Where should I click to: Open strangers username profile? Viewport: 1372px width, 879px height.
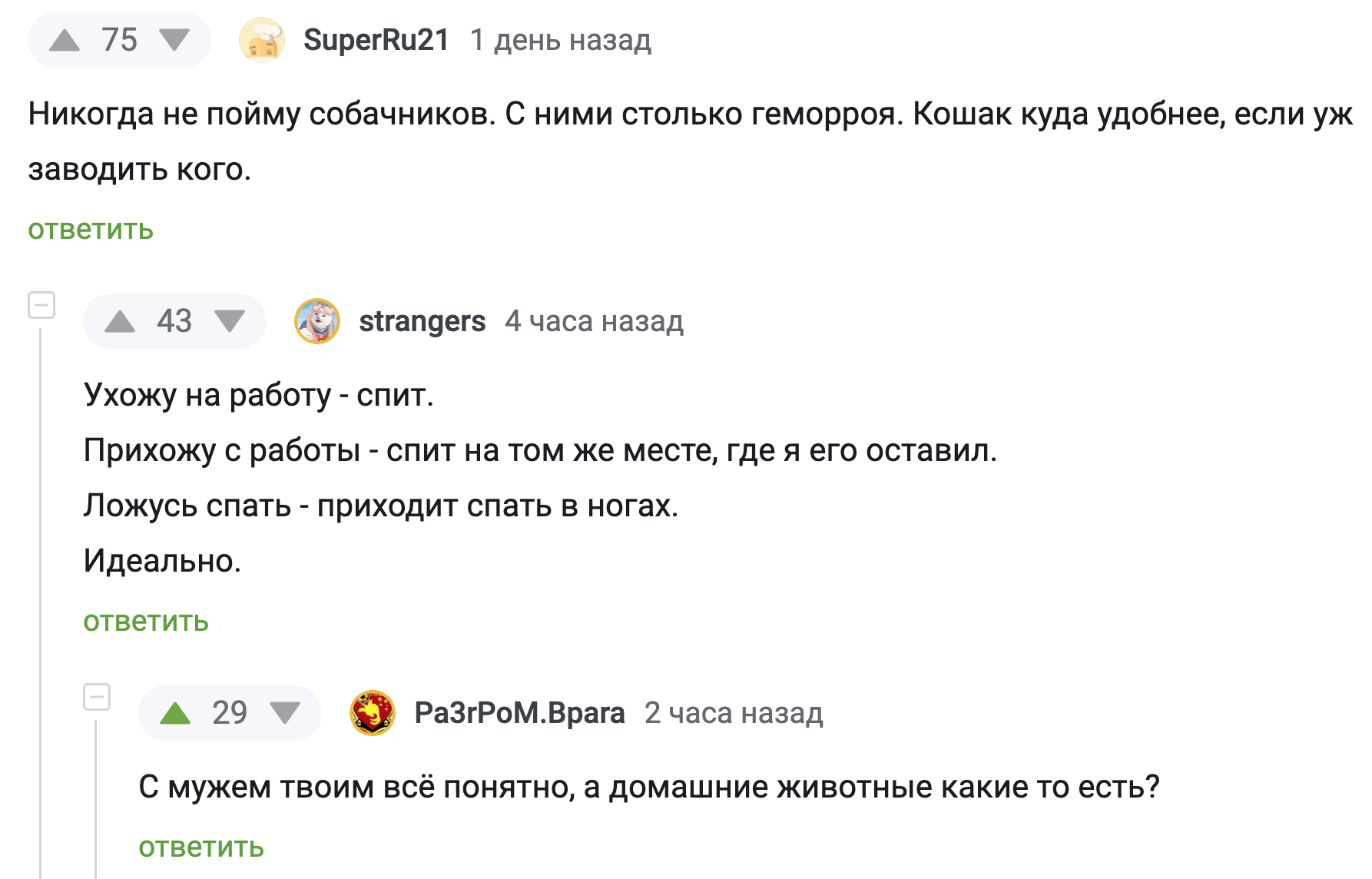[x=422, y=321]
